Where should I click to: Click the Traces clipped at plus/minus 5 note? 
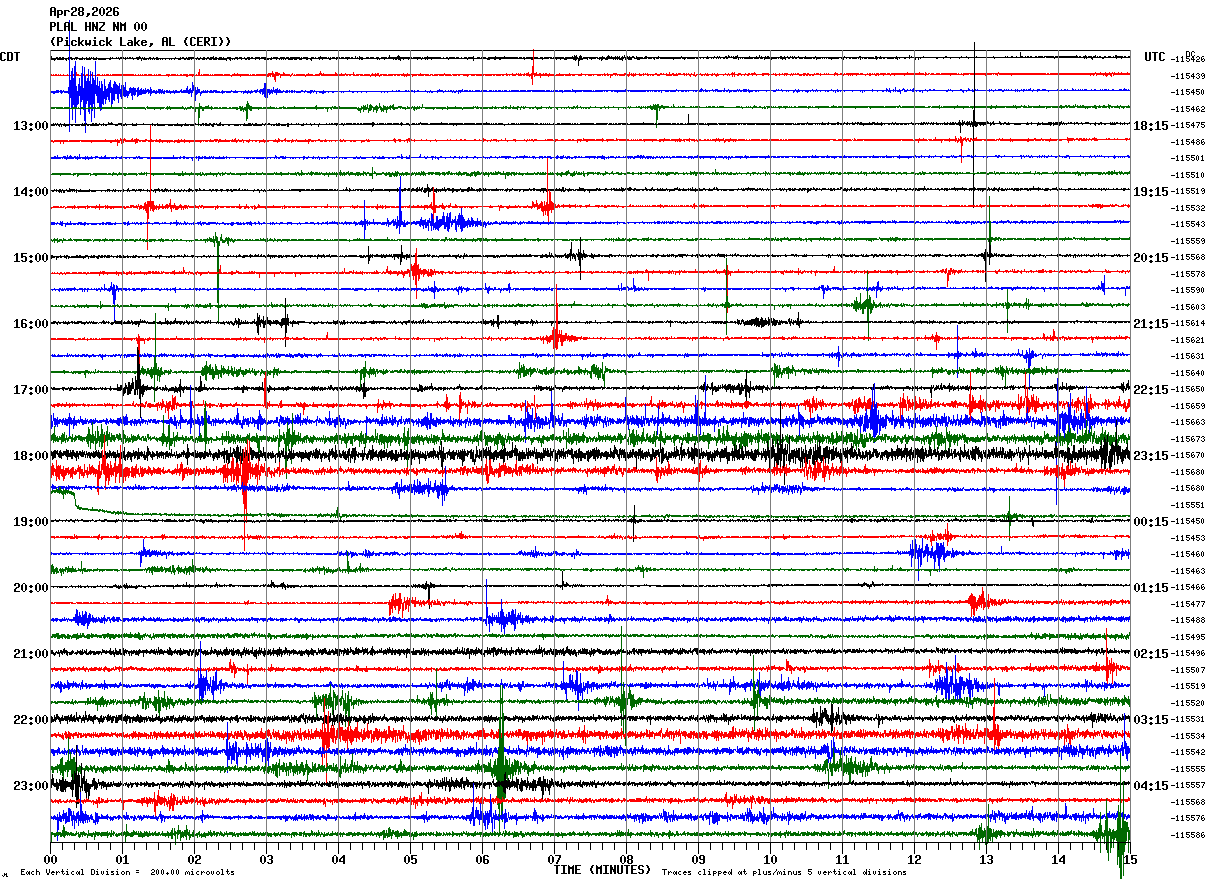coord(784,873)
